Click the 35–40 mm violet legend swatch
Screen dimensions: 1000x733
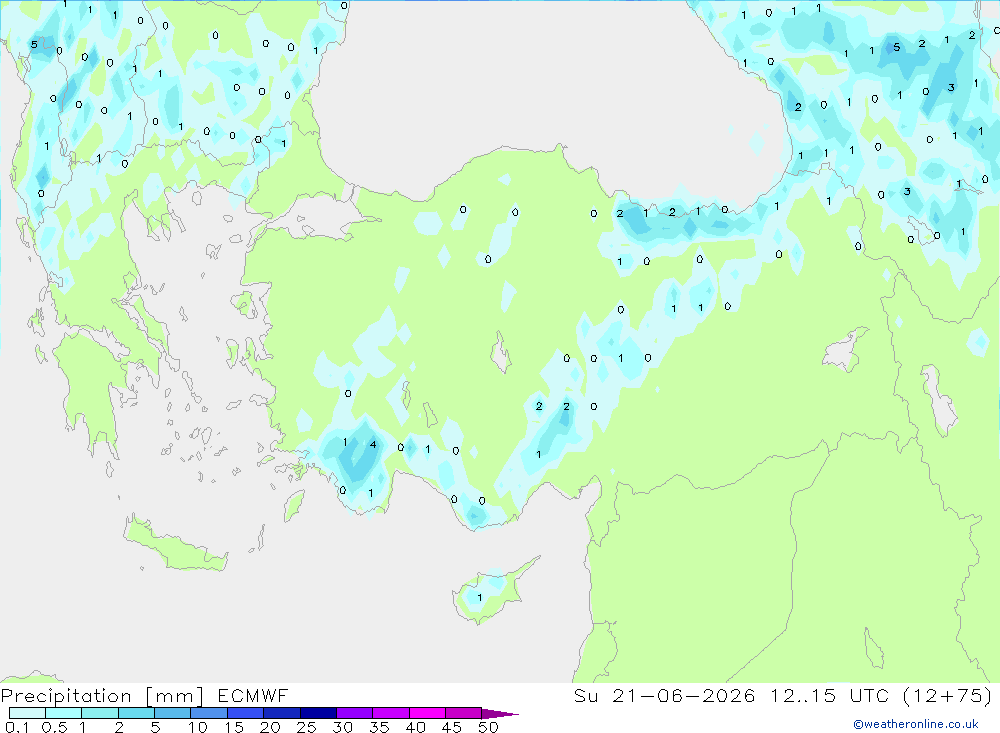(391, 713)
